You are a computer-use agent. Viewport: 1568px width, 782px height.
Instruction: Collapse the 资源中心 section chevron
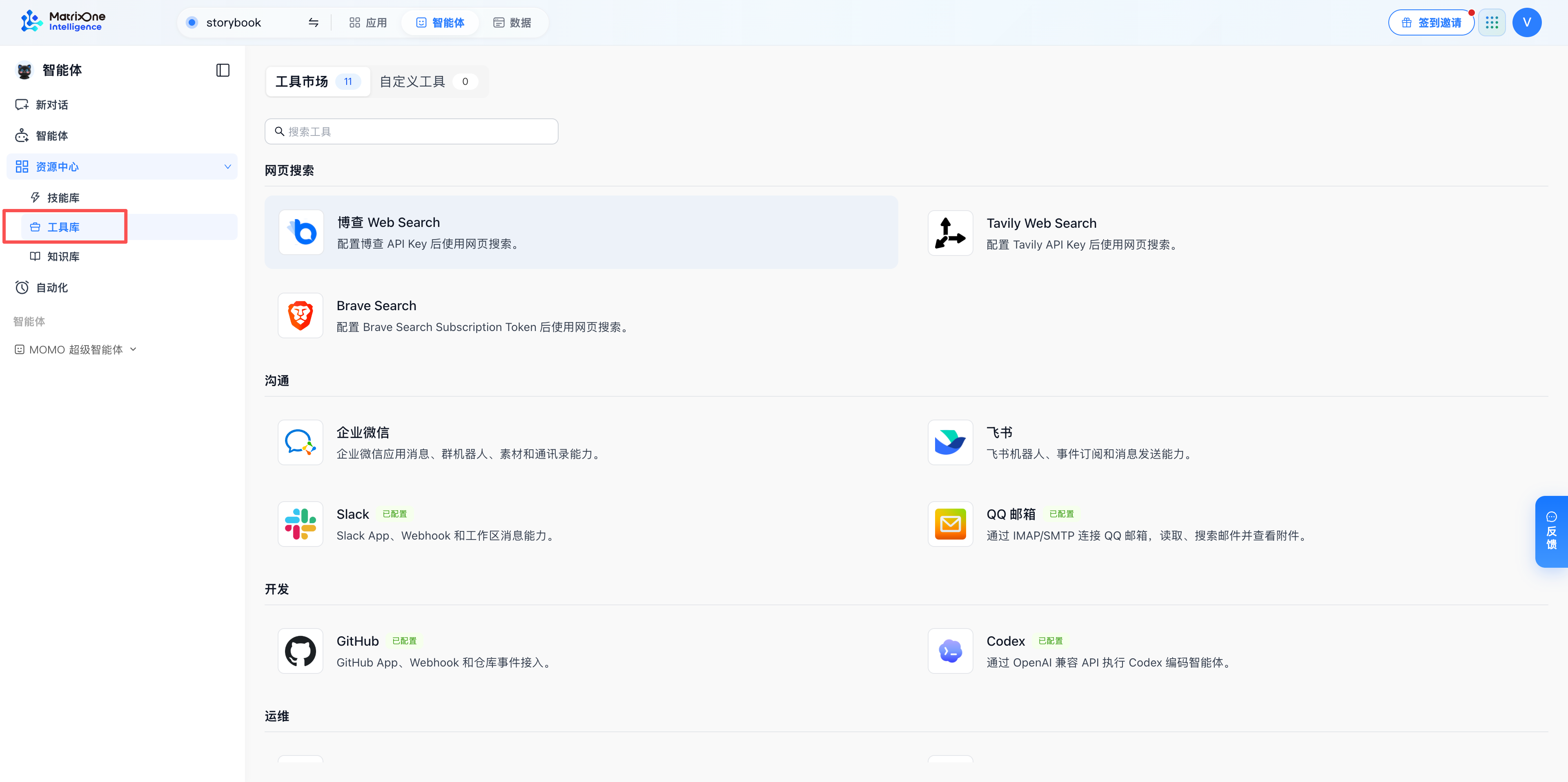pyautogui.click(x=228, y=167)
